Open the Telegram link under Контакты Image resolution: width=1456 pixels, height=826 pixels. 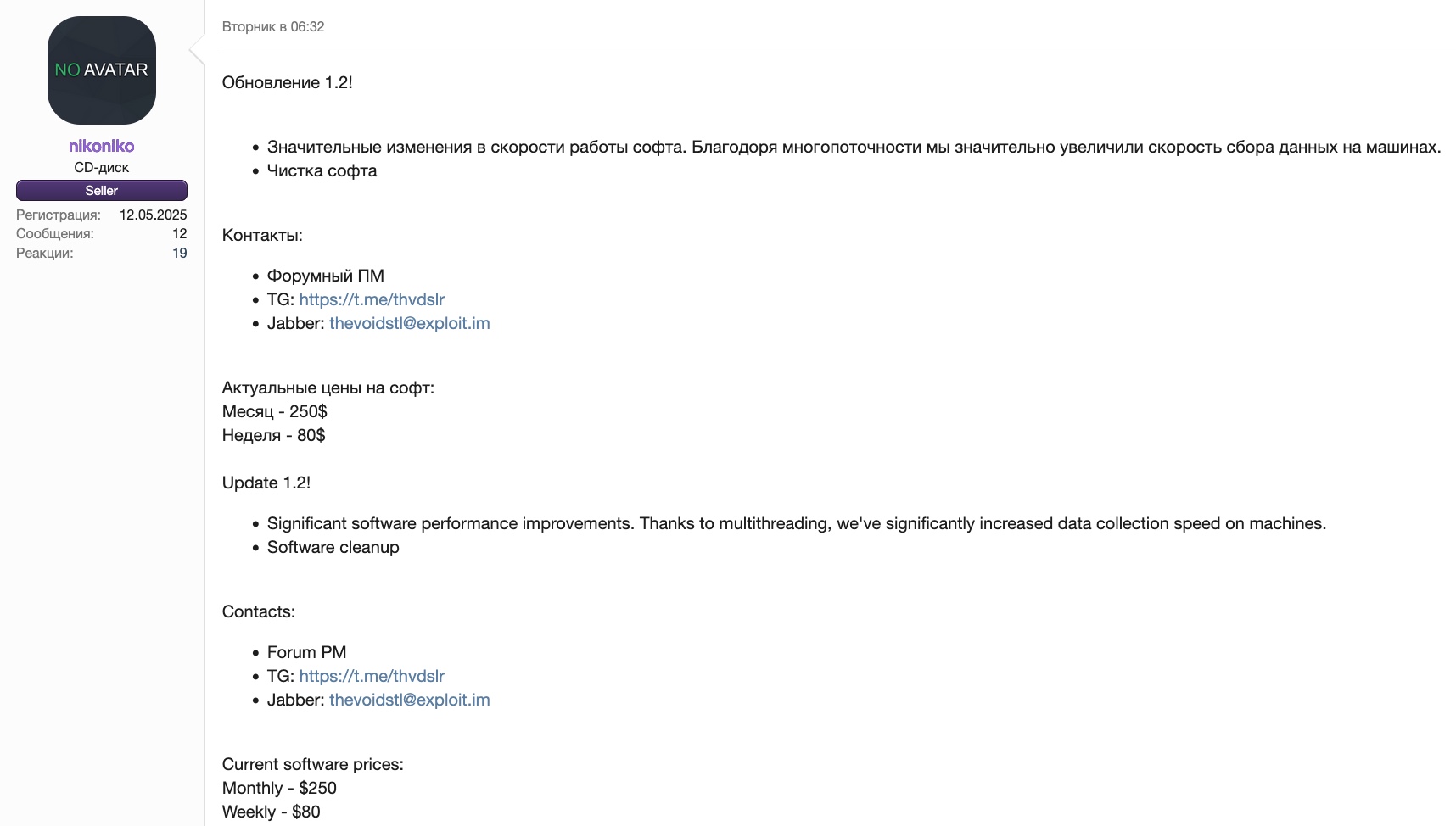click(x=372, y=299)
